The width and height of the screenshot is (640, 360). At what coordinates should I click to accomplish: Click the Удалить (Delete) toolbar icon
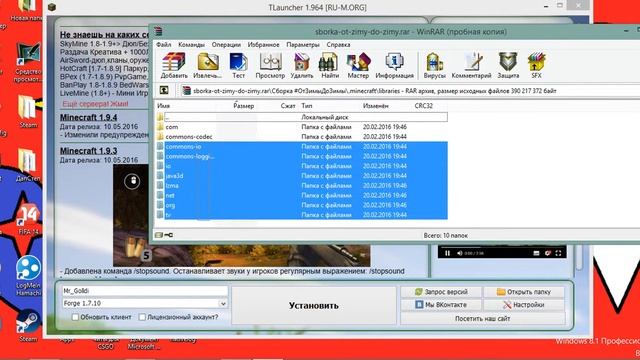(x=302, y=65)
